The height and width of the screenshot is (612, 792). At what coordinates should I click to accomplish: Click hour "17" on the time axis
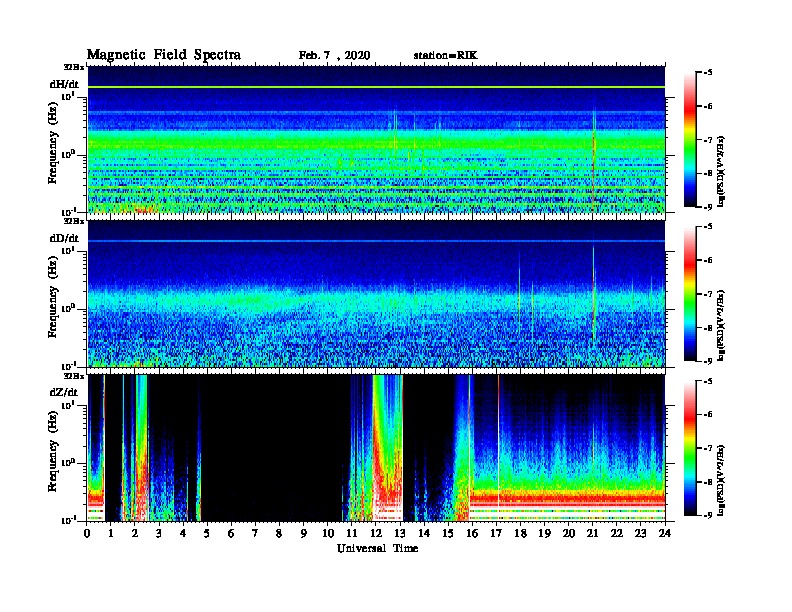point(497,534)
